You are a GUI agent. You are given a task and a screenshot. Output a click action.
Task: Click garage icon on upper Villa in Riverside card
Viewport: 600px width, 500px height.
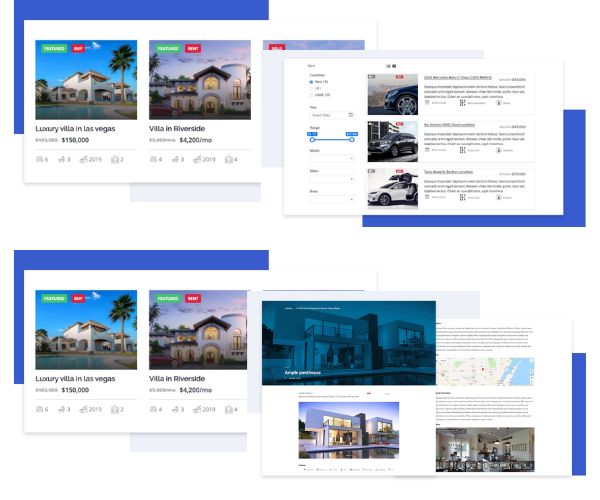pos(228,159)
